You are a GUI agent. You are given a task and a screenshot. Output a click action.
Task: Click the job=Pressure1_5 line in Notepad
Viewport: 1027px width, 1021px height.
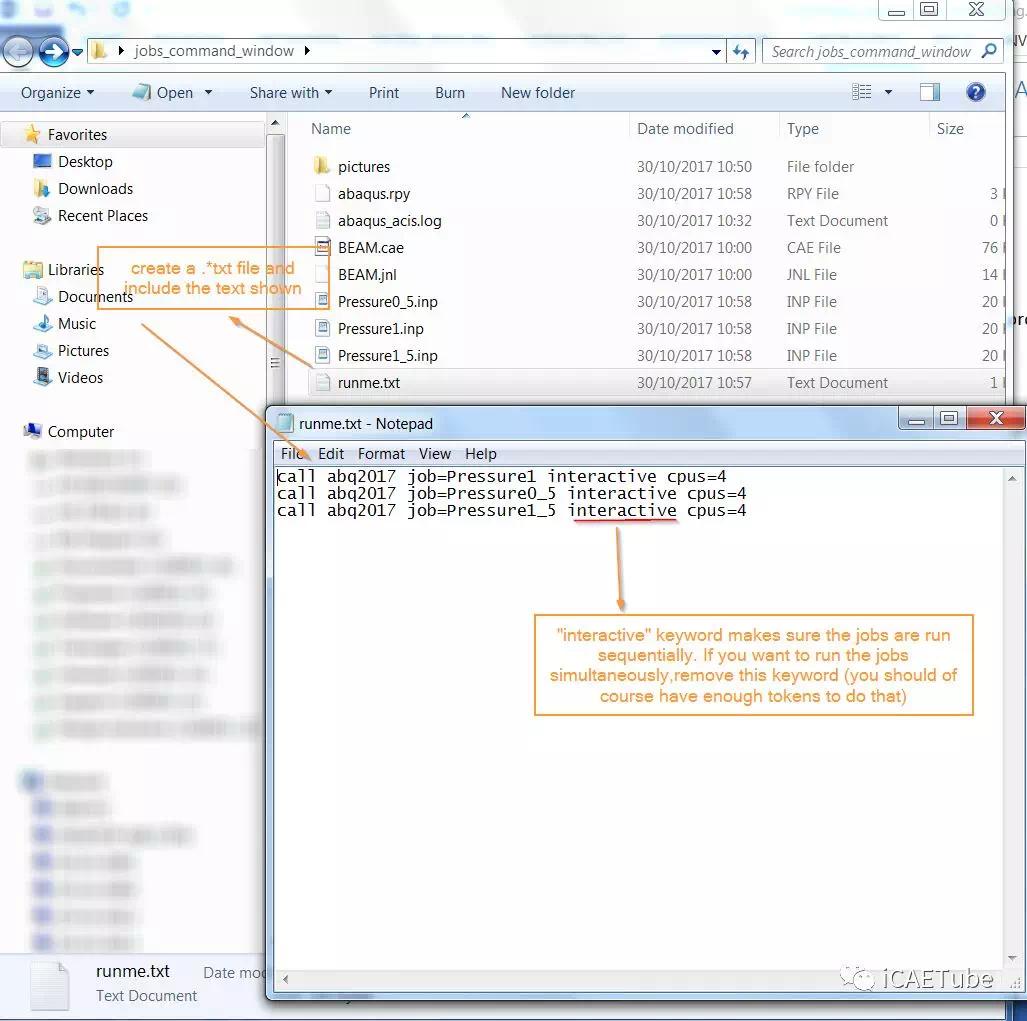511,511
